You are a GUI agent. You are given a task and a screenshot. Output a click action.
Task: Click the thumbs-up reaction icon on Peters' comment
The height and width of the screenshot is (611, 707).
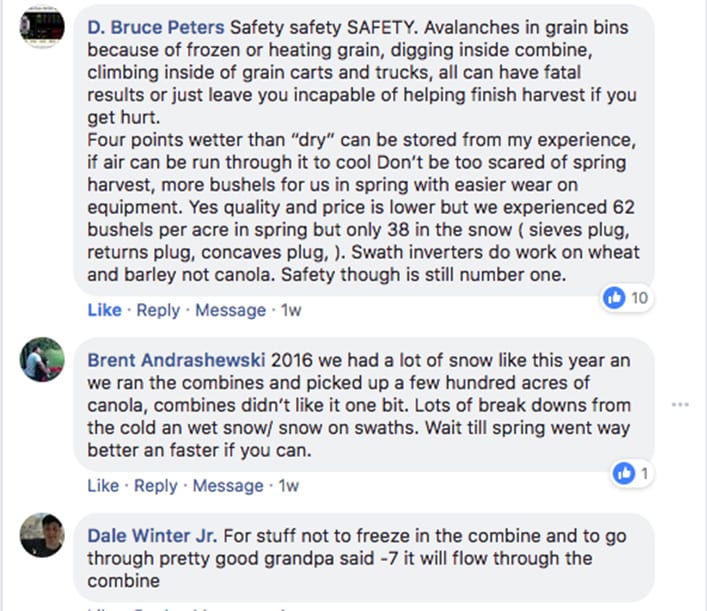coord(615,298)
